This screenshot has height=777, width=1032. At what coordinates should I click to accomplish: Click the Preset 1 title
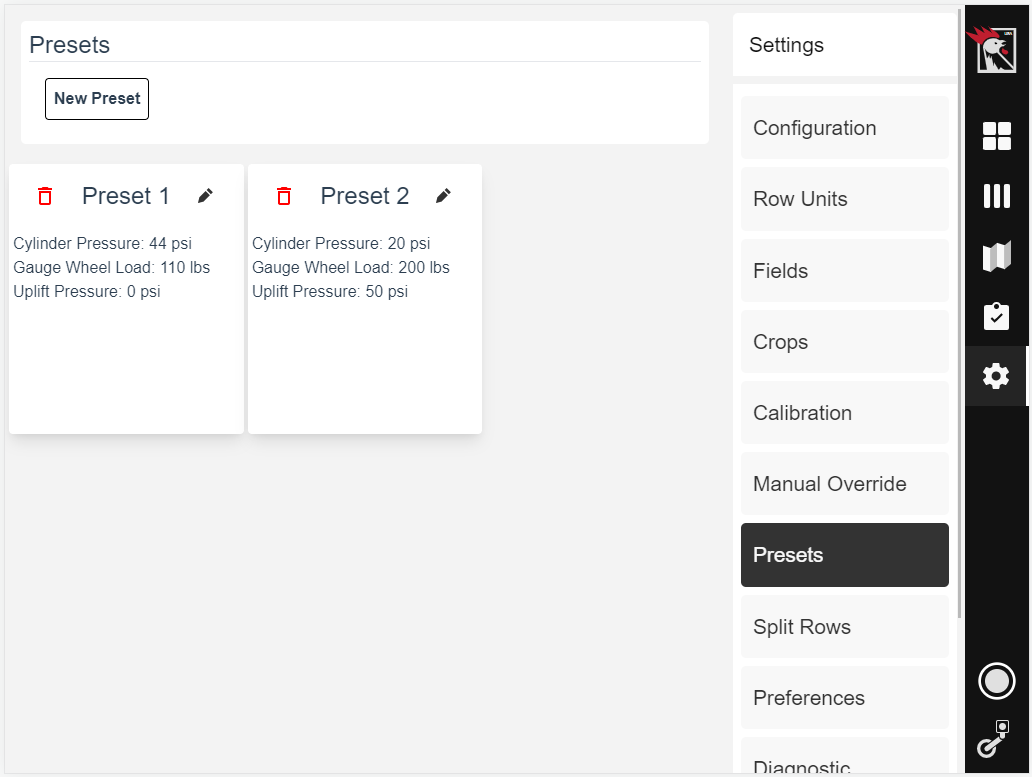(126, 196)
